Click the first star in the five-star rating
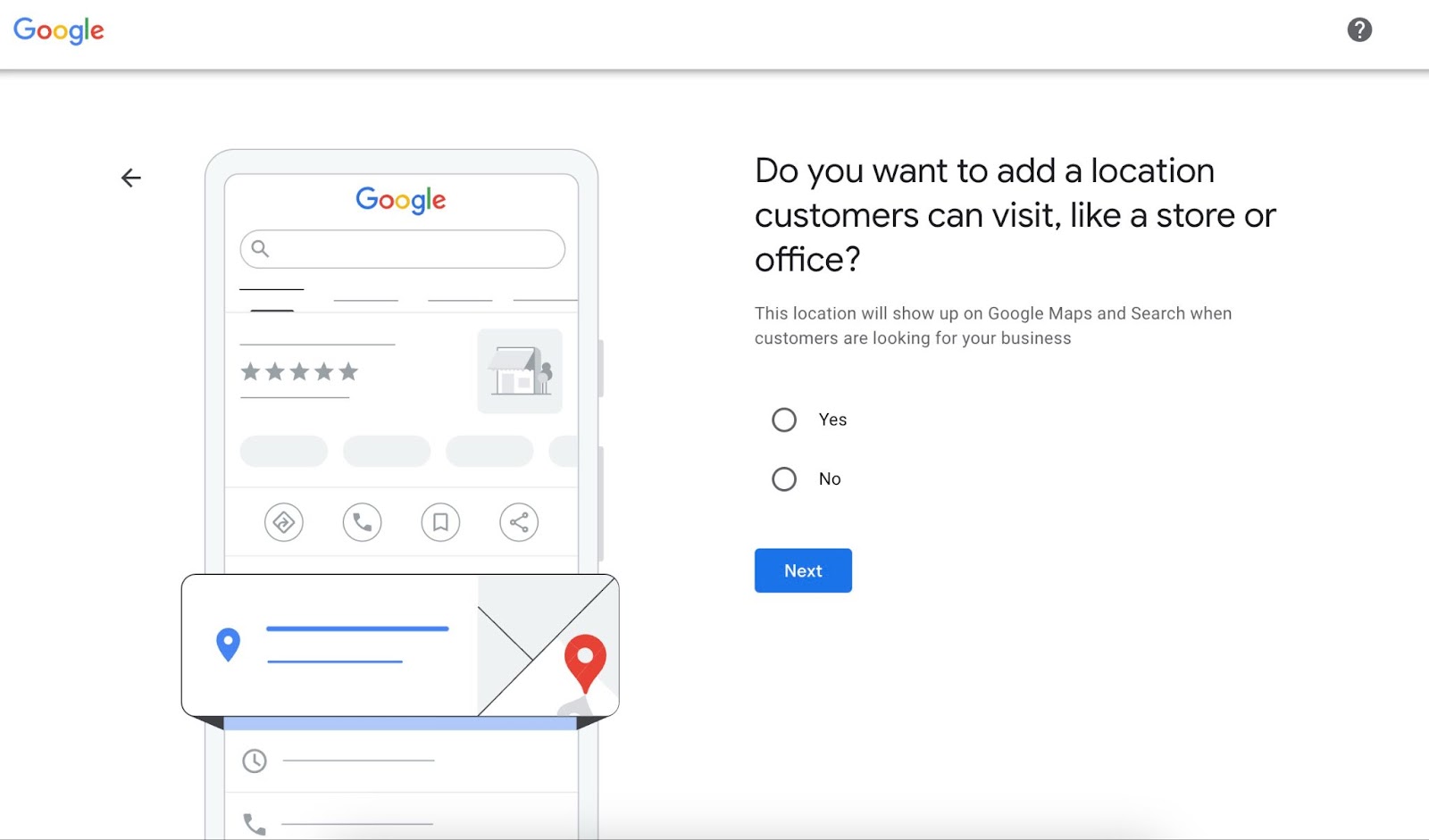The image size is (1429, 840). (x=251, y=372)
